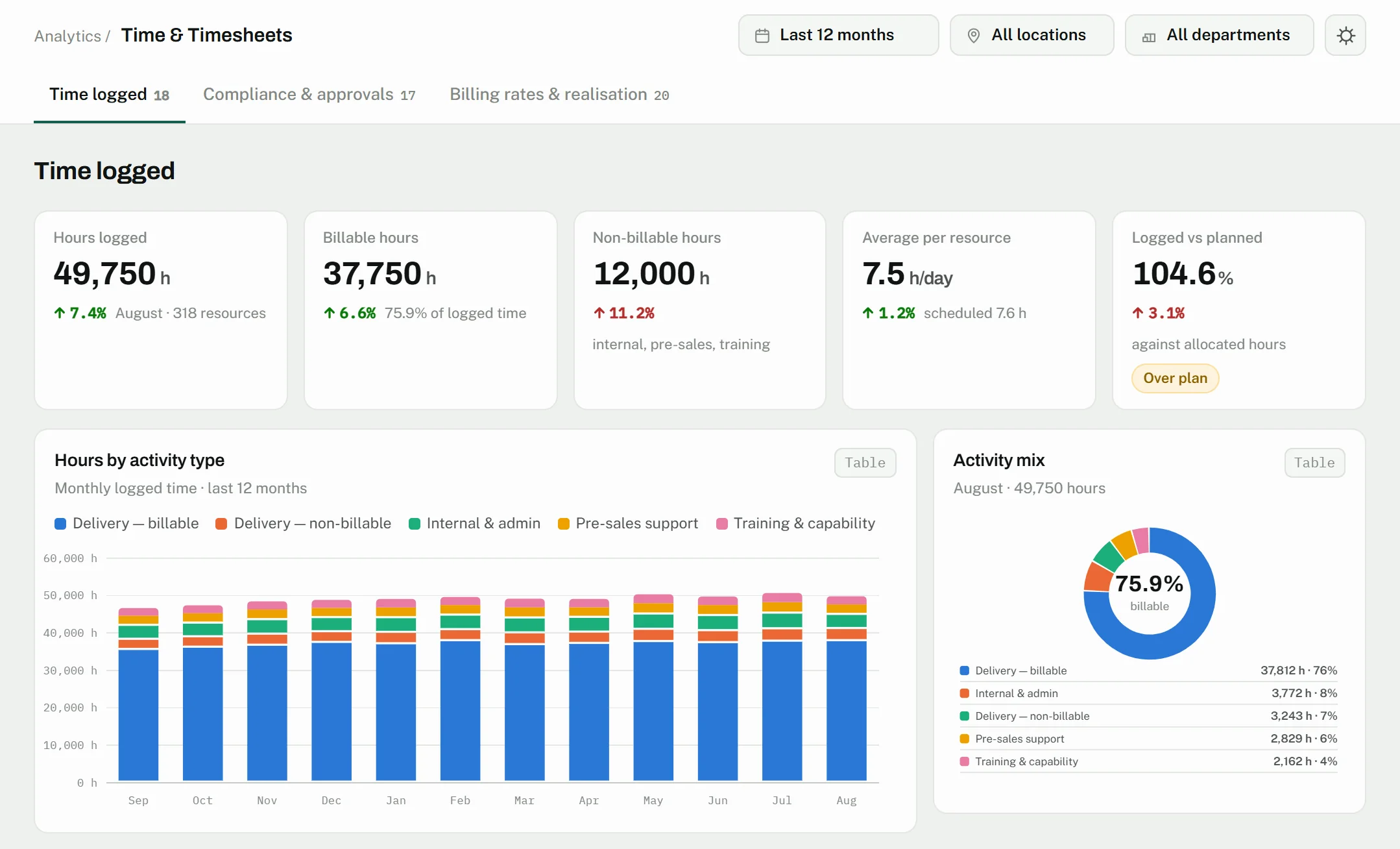Show table for Activity mix
This screenshot has height=849, width=1400.
(1314, 463)
